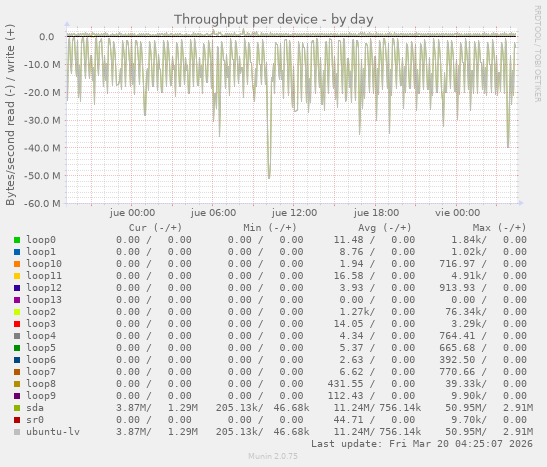
Task: Click the 'vie 00:00' time axis label
Action: (x=457, y=213)
